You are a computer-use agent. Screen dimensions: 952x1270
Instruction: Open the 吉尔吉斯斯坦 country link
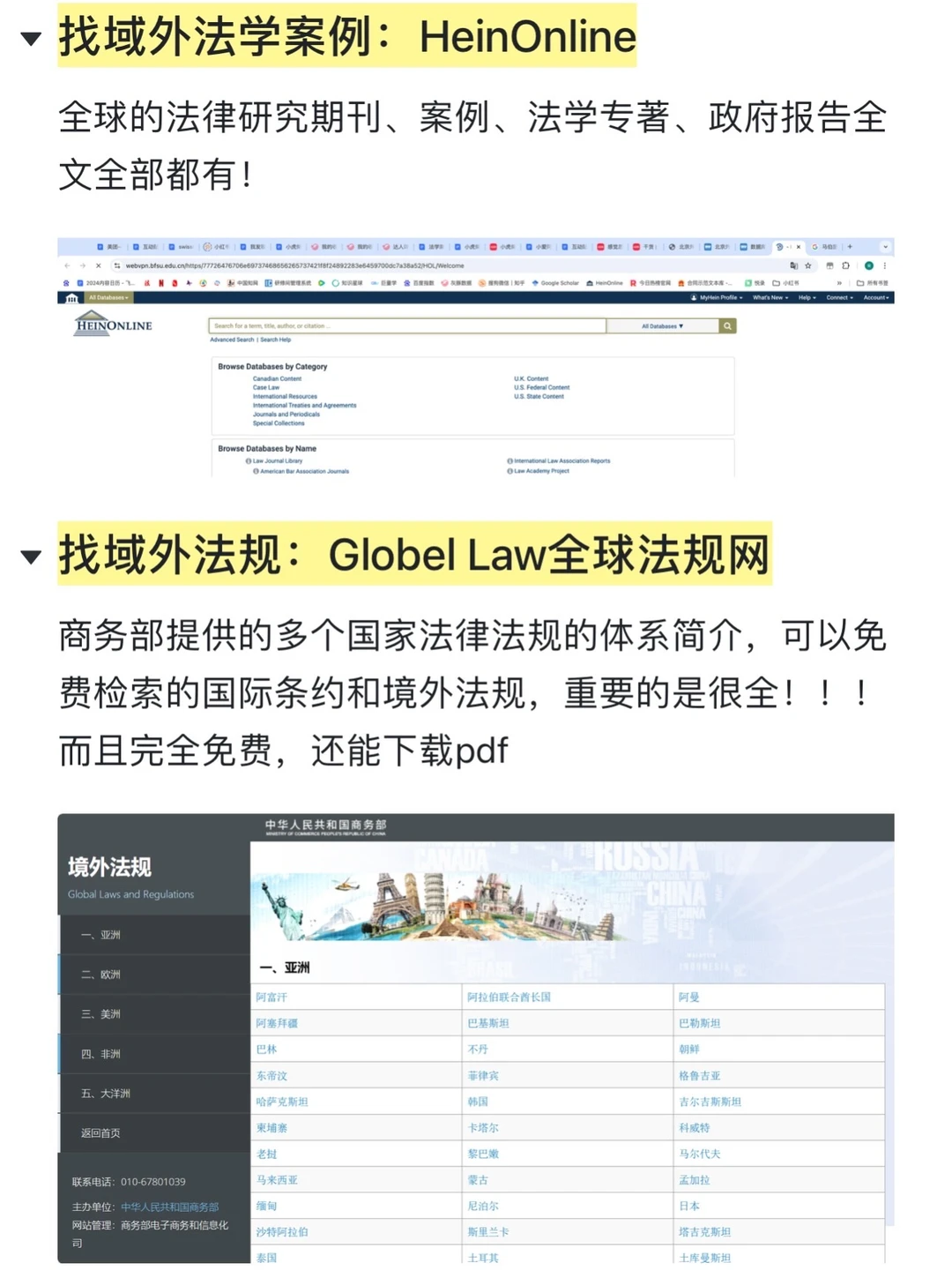pyautogui.click(x=710, y=1102)
